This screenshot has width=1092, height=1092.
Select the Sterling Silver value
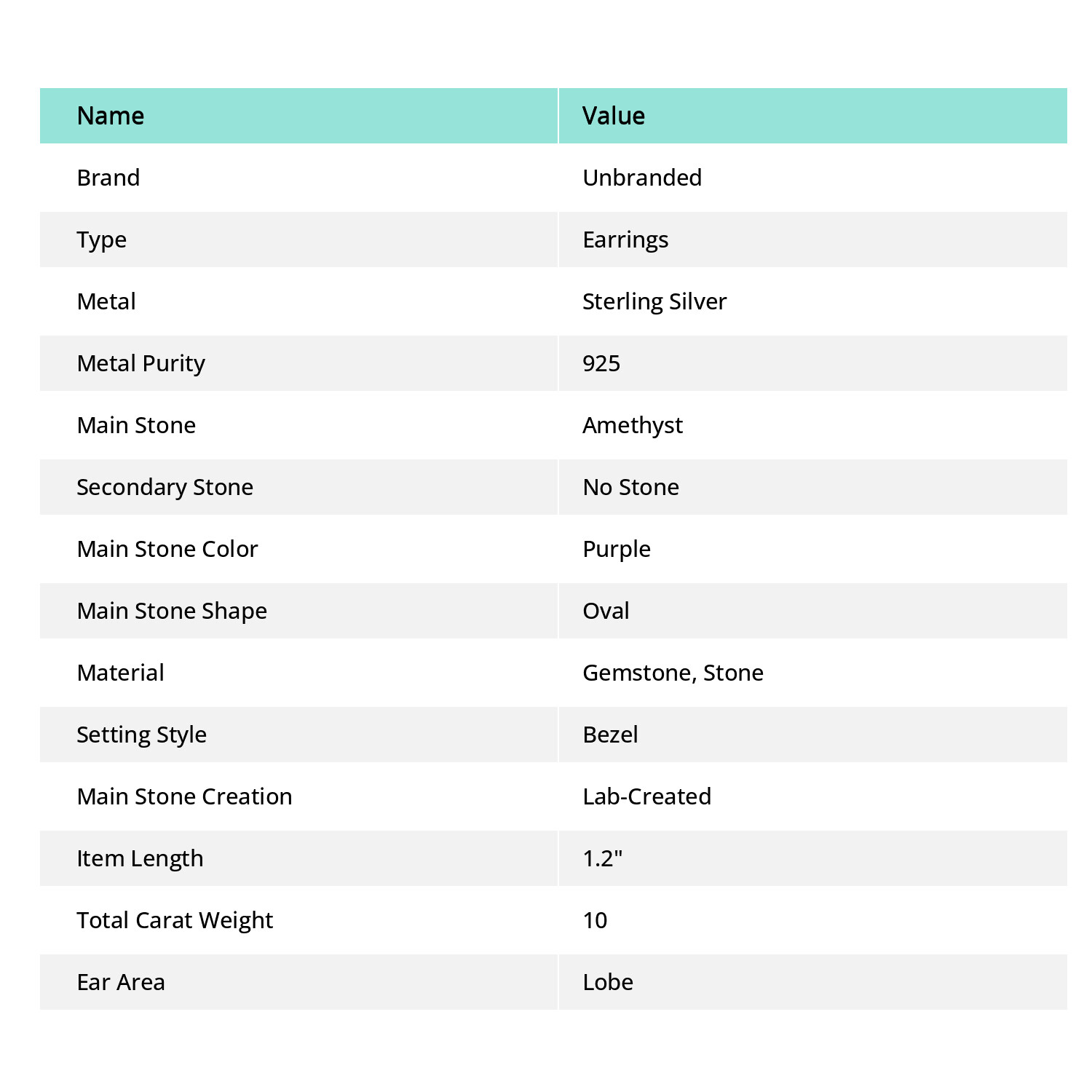pos(654,302)
